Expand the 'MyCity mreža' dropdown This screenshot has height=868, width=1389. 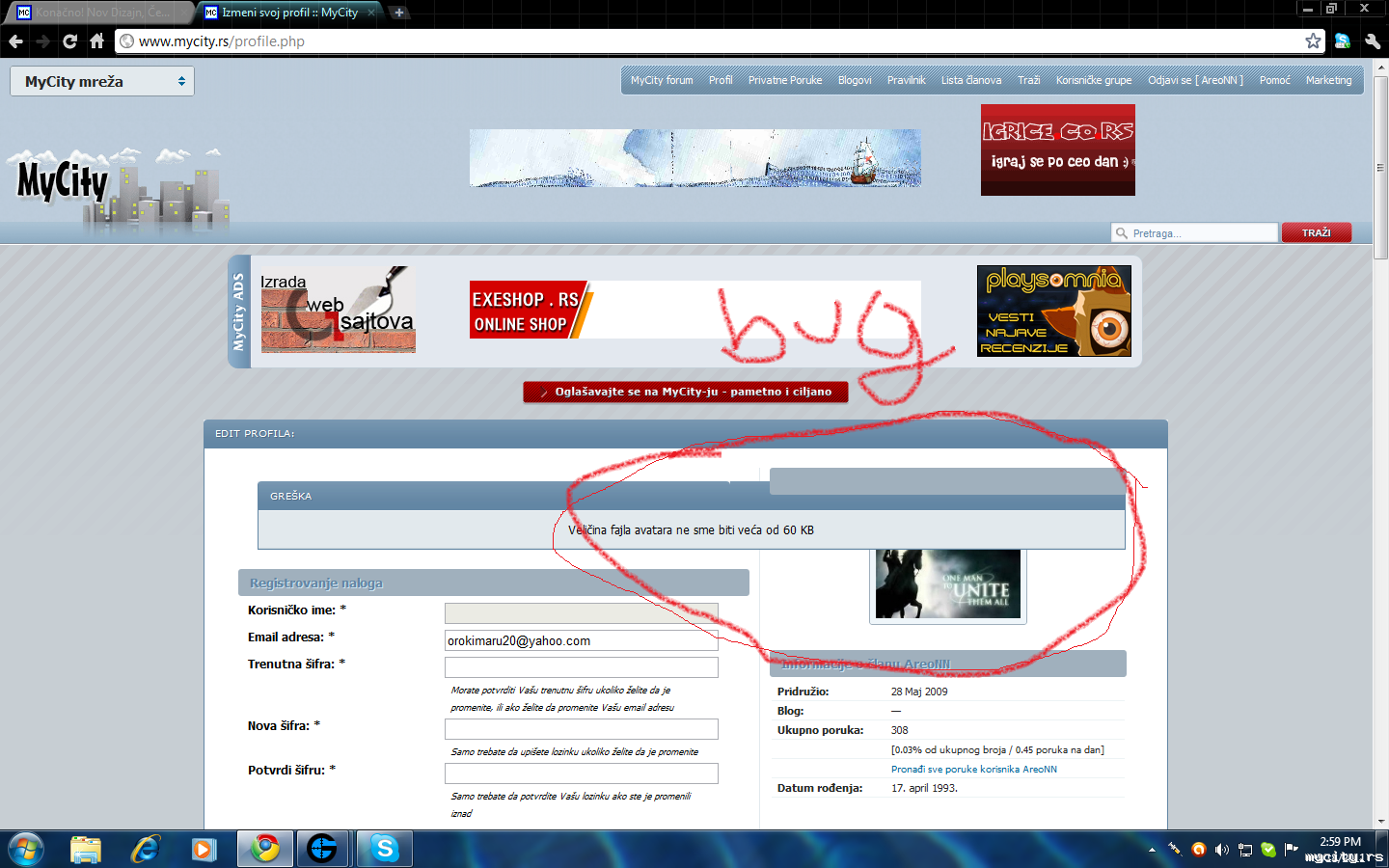[x=102, y=81]
